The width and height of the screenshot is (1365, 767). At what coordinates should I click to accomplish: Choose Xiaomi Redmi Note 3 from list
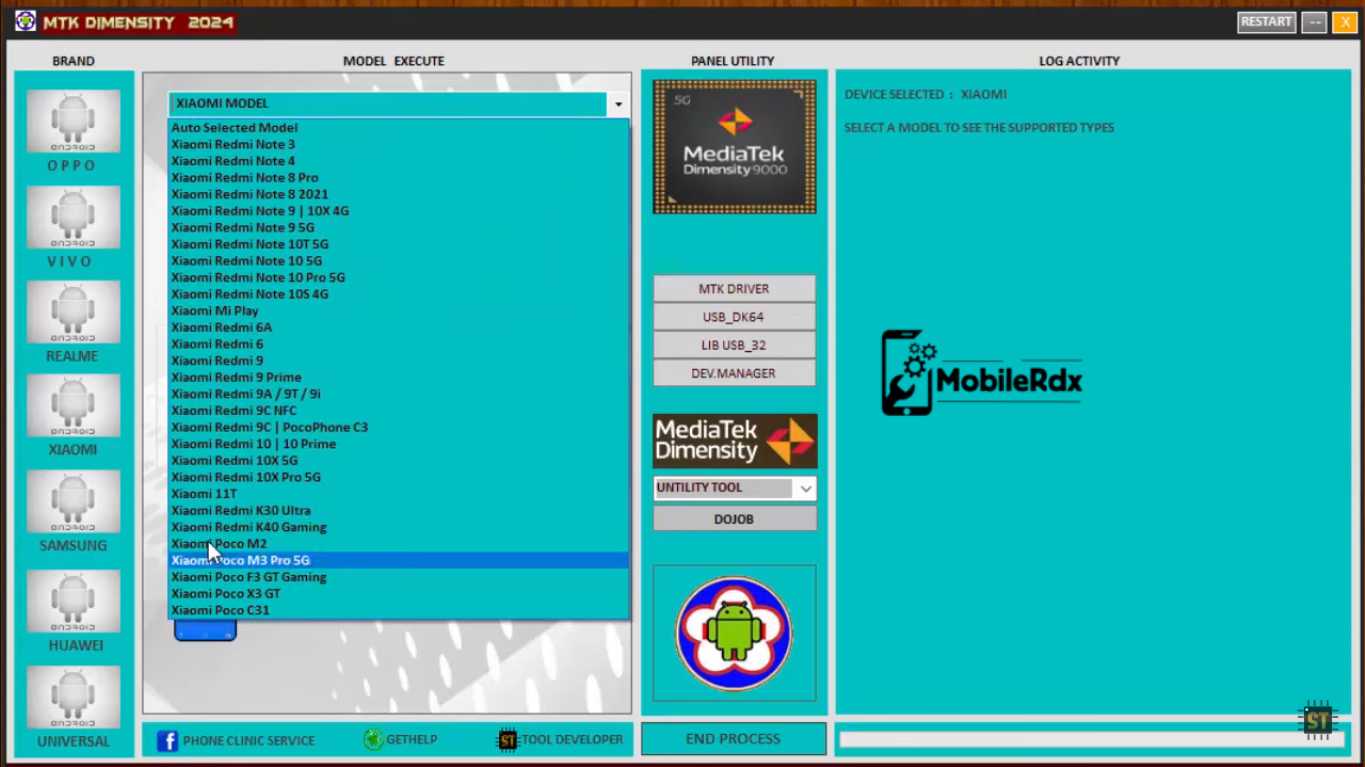pos(398,144)
